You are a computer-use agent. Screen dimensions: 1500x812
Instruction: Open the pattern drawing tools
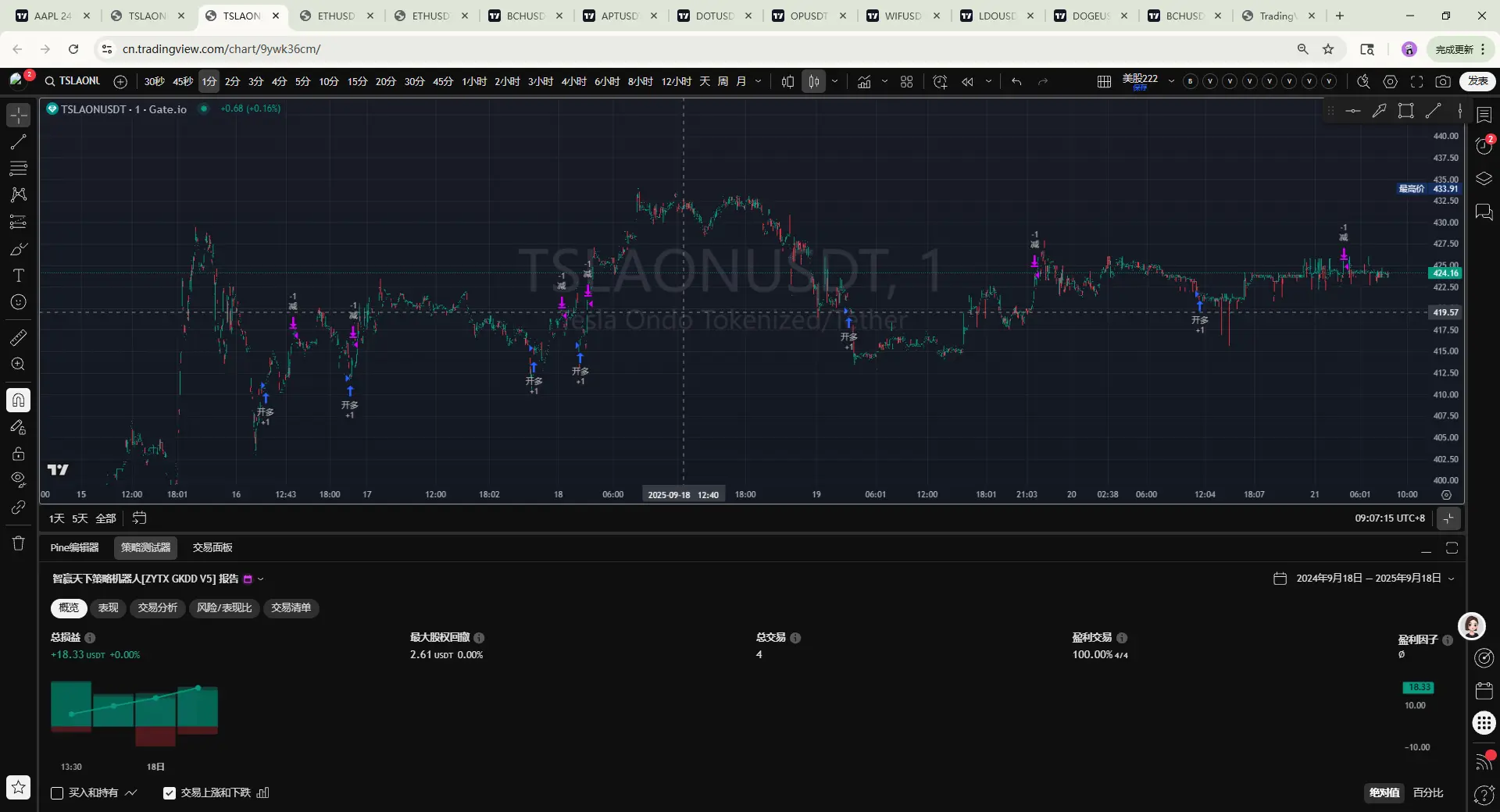[x=19, y=195]
